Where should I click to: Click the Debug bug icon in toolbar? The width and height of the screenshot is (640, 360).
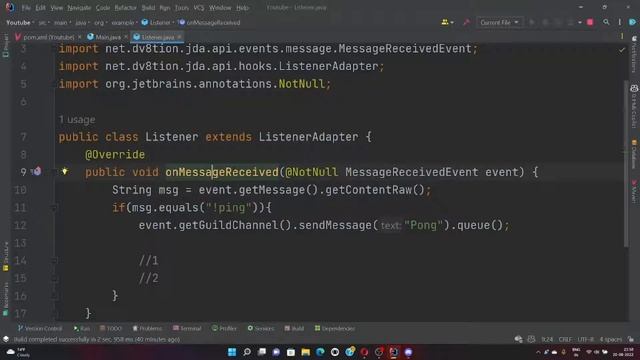545,22
